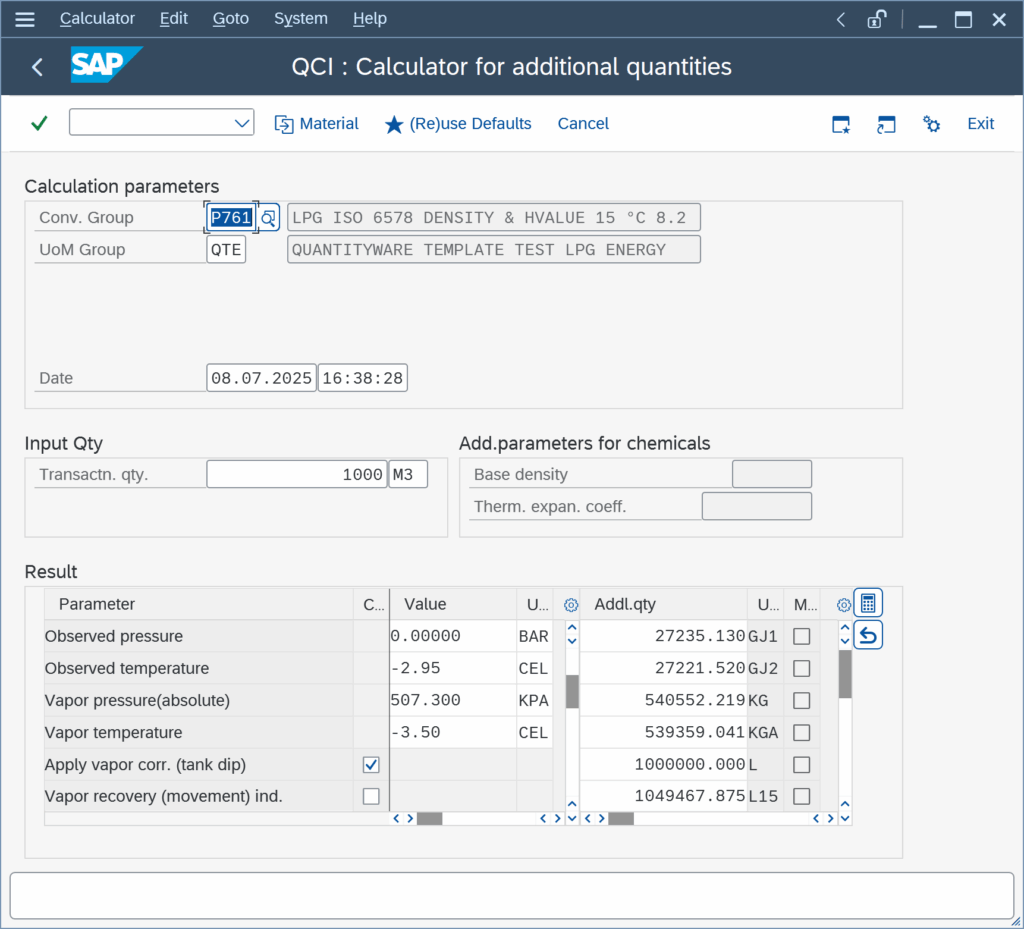This screenshot has width=1024, height=929.
Task: Click the customize layout gears icon
Action: [931, 123]
